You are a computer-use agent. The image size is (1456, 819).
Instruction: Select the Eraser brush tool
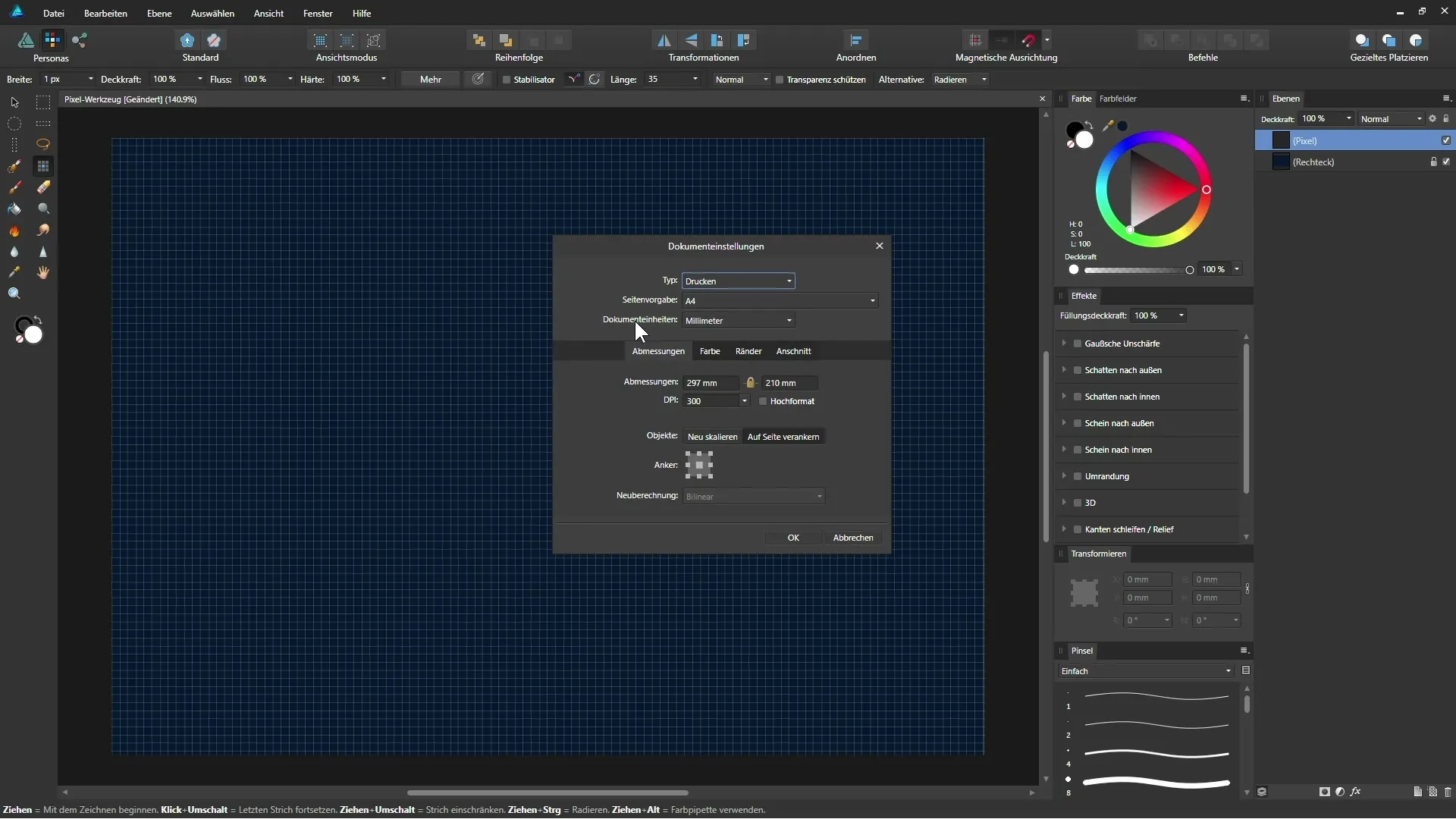point(43,187)
